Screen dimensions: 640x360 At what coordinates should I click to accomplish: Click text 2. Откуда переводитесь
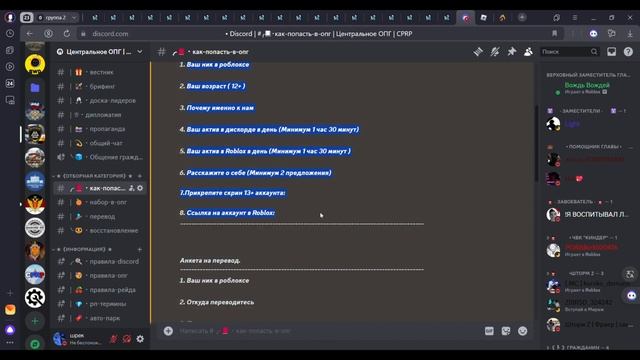(217, 302)
